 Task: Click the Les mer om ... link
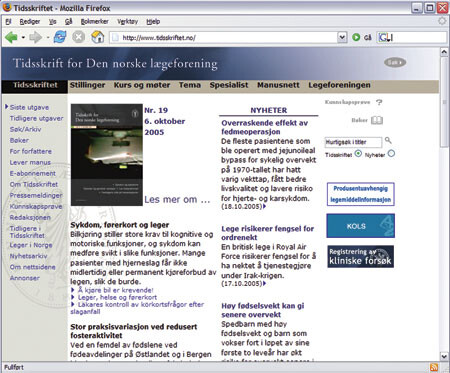177,200
